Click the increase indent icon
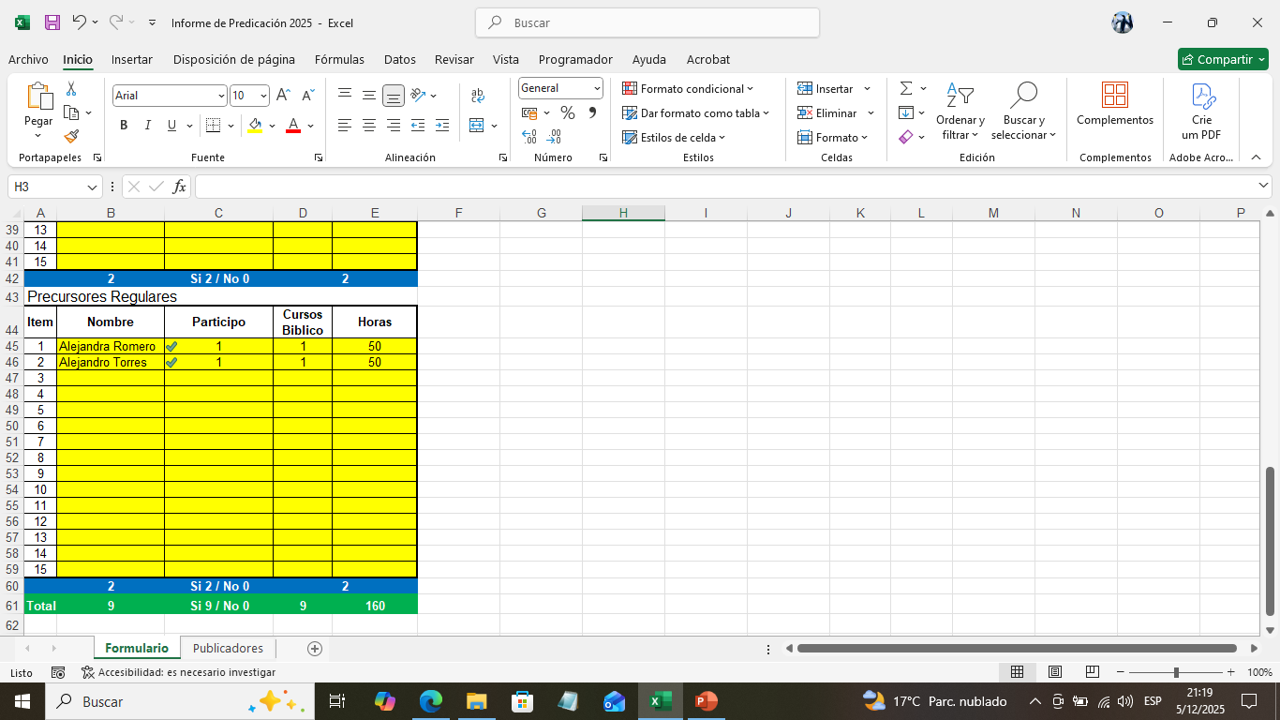1280x720 pixels. coord(442,125)
